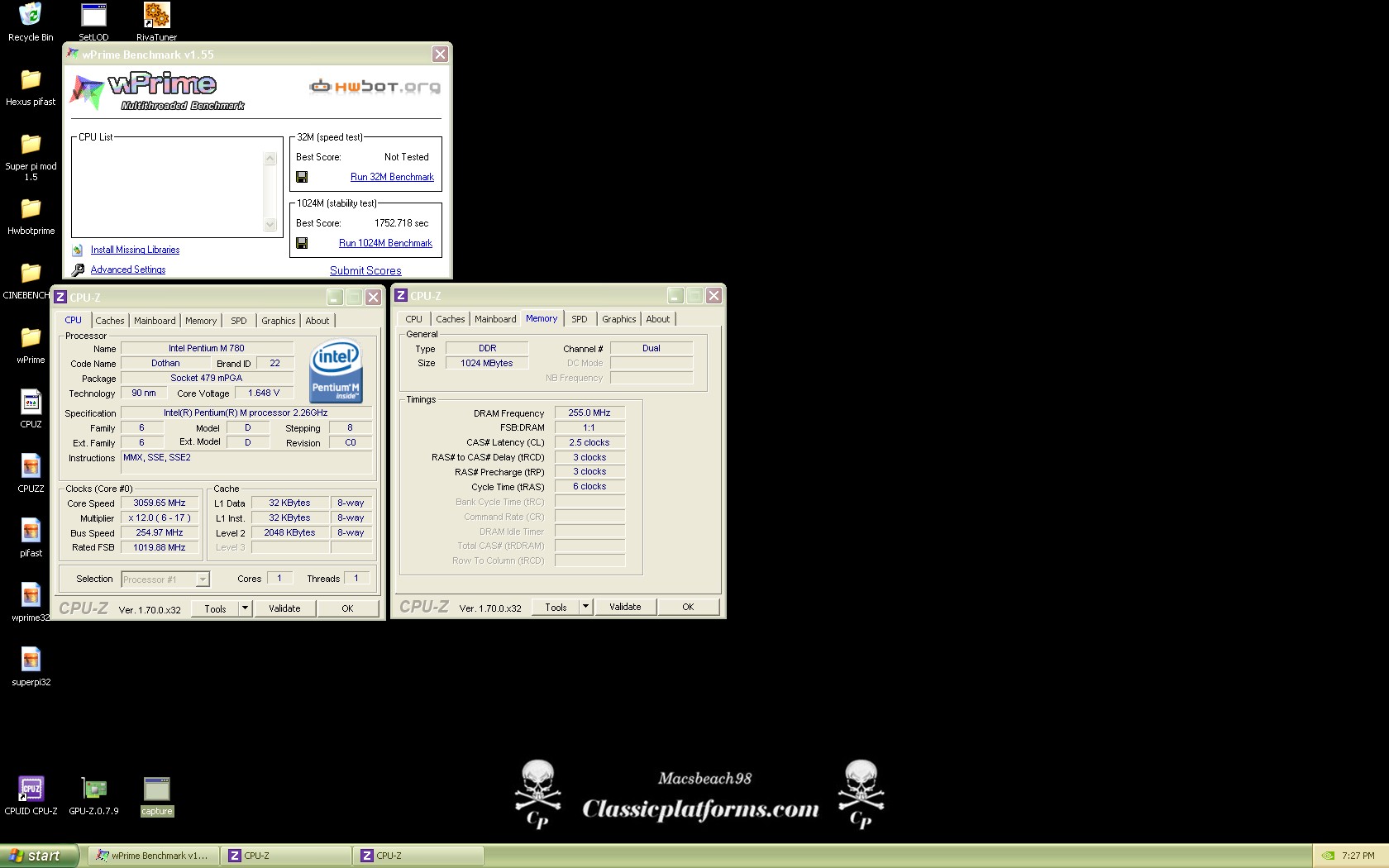Activate wPrime Benchmark taskbar button
The image size is (1389, 868).
[x=153, y=856]
